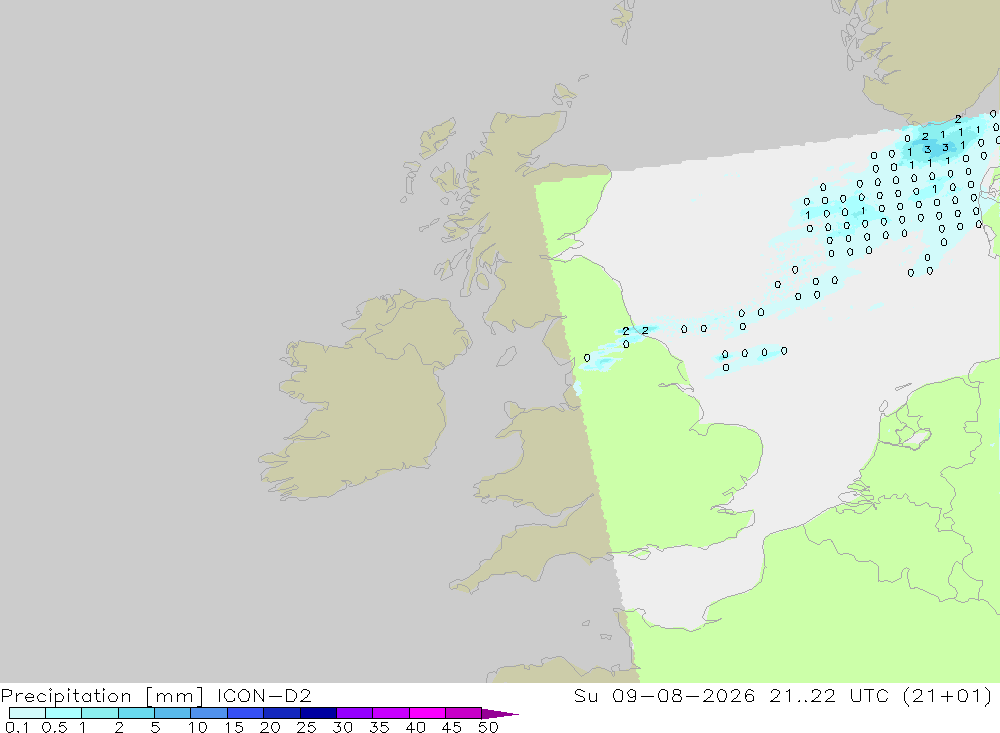
Task: Click the 10–15 mm legend swatch
Action: coord(209,713)
